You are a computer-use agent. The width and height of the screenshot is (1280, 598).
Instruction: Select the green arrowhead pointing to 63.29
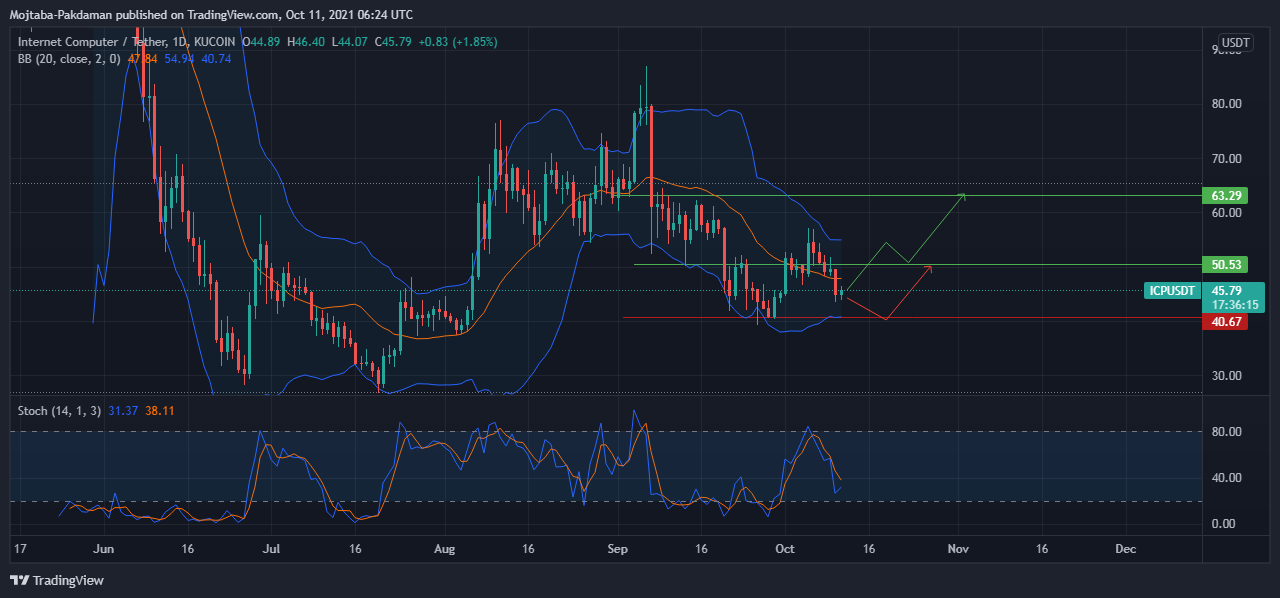961,196
